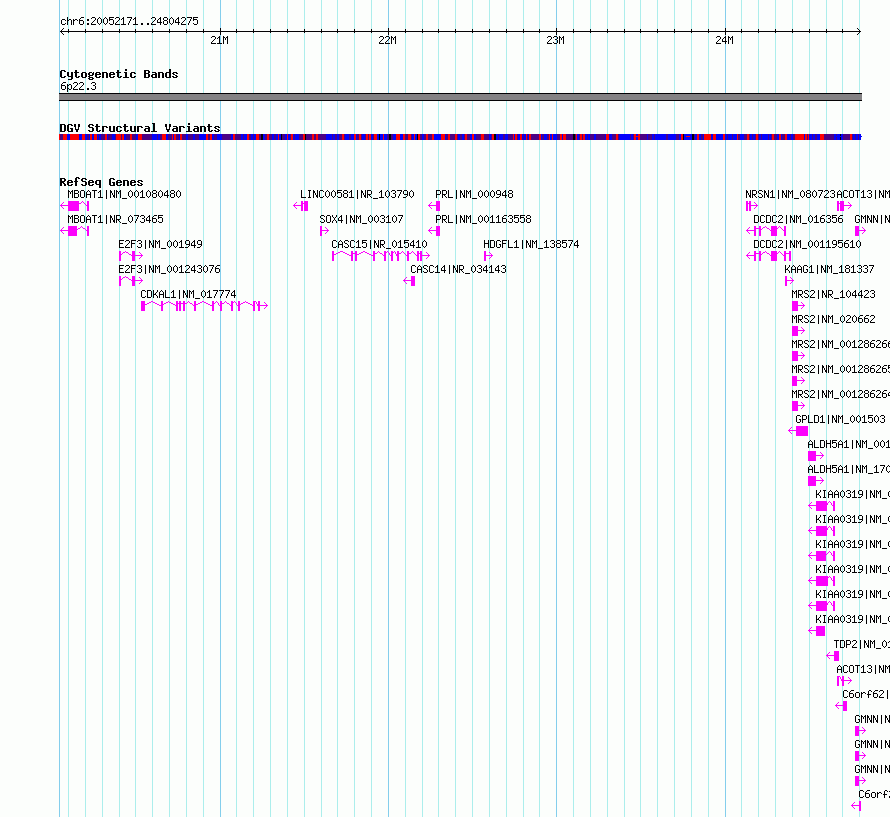Click the CASC14 gene glyph
The height and width of the screenshot is (817, 890).
click(409, 281)
